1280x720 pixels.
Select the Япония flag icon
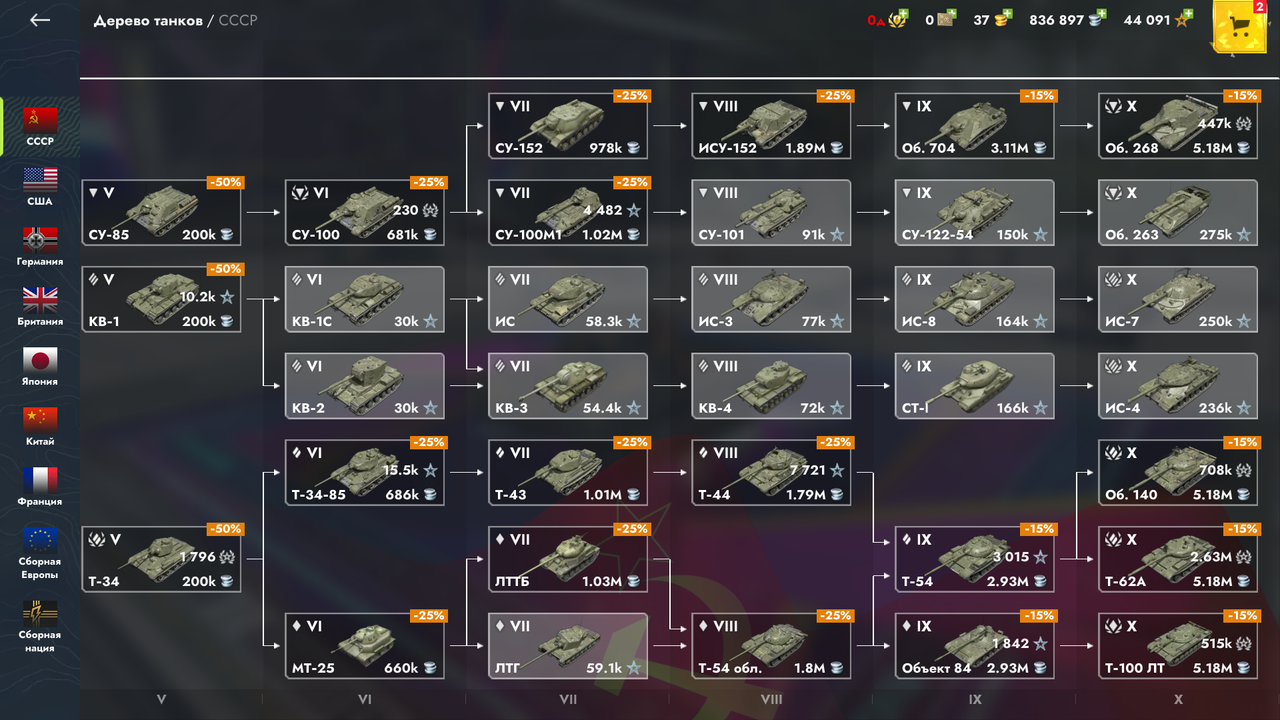[40, 360]
